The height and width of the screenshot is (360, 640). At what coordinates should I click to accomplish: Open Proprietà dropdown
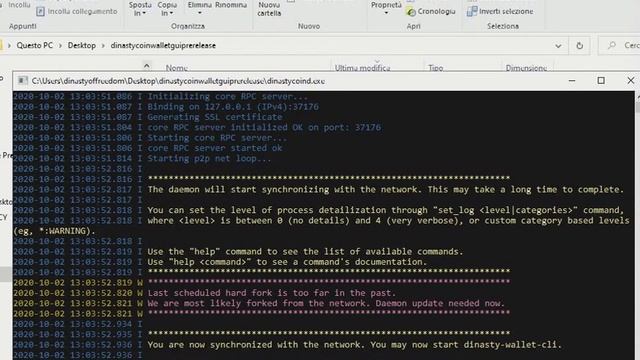coord(386,8)
